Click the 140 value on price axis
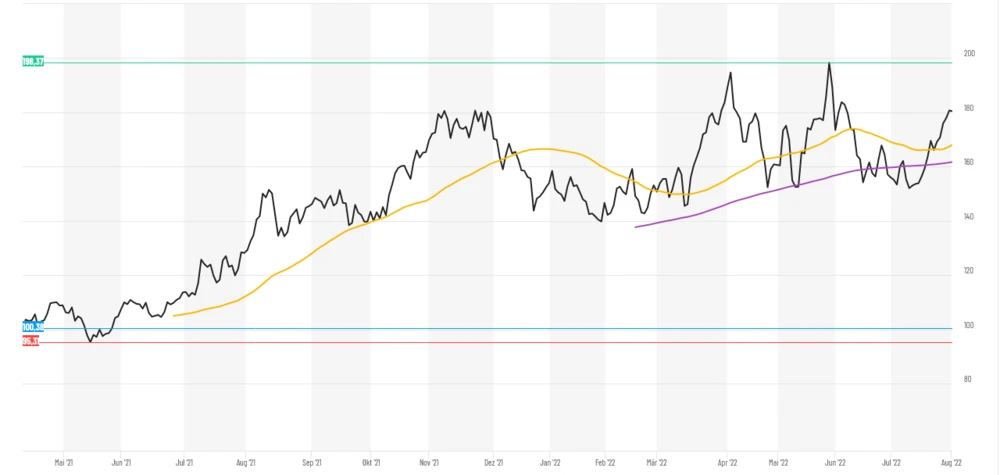This screenshot has width=1000, height=475. click(x=968, y=217)
